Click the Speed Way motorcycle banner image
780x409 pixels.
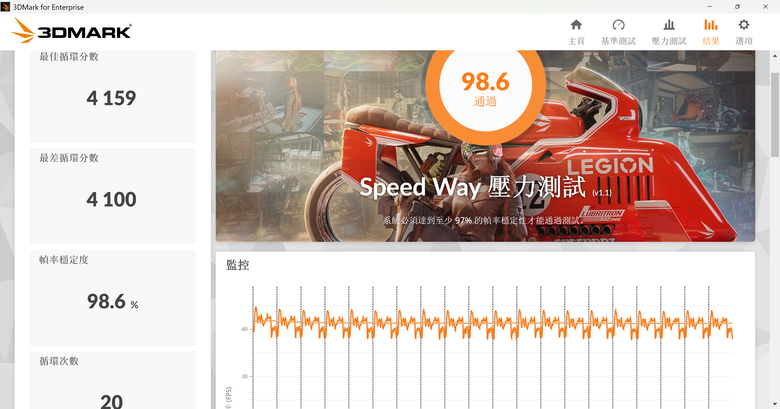pos(485,146)
